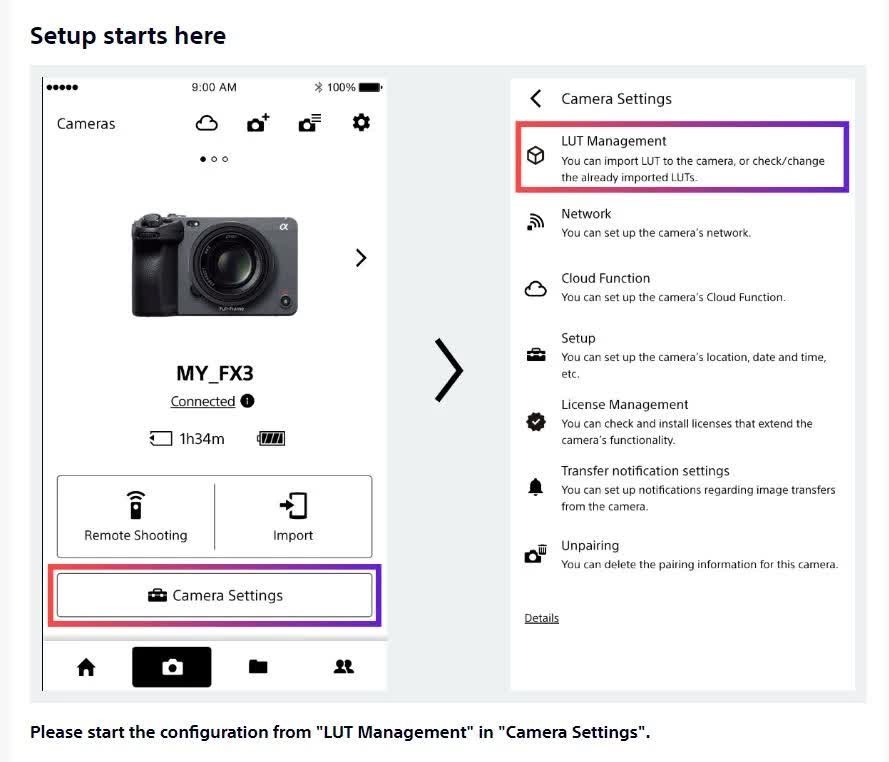Select the Camera tab in bottom bar
The width and height of the screenshot is (889, 762).
172,667
